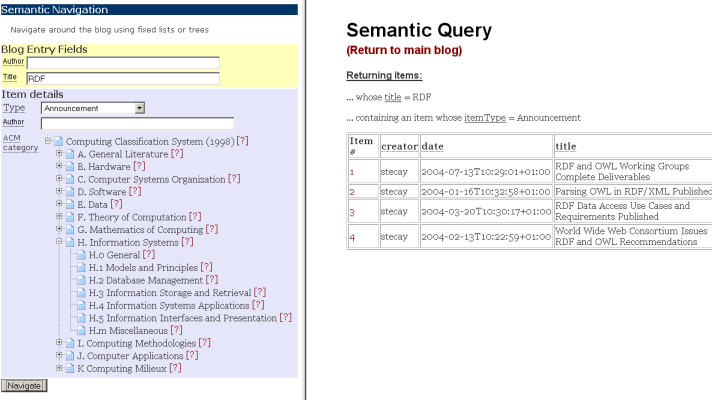
Task: Open item number 3 in results table
Action: tap(351, 213)
